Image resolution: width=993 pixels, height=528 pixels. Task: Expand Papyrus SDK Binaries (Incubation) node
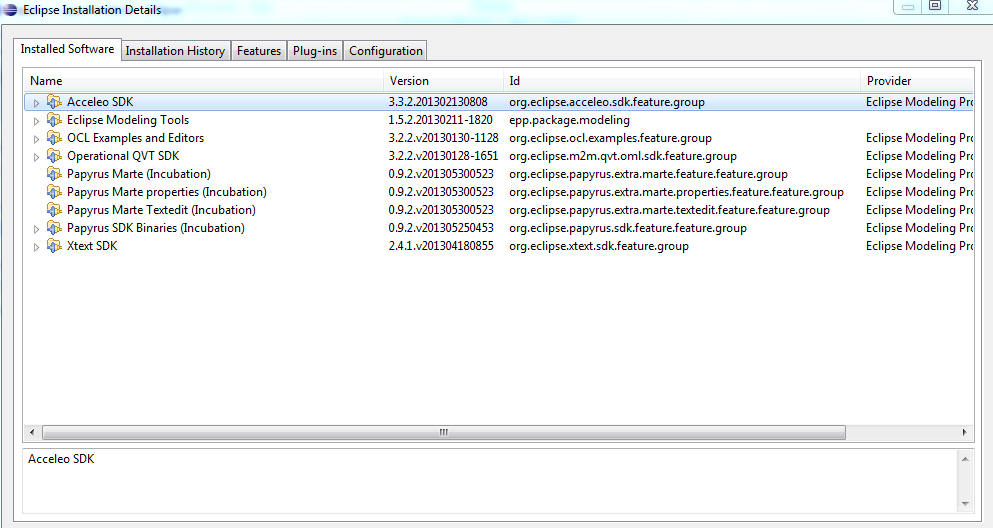click(x=36, y=229)
